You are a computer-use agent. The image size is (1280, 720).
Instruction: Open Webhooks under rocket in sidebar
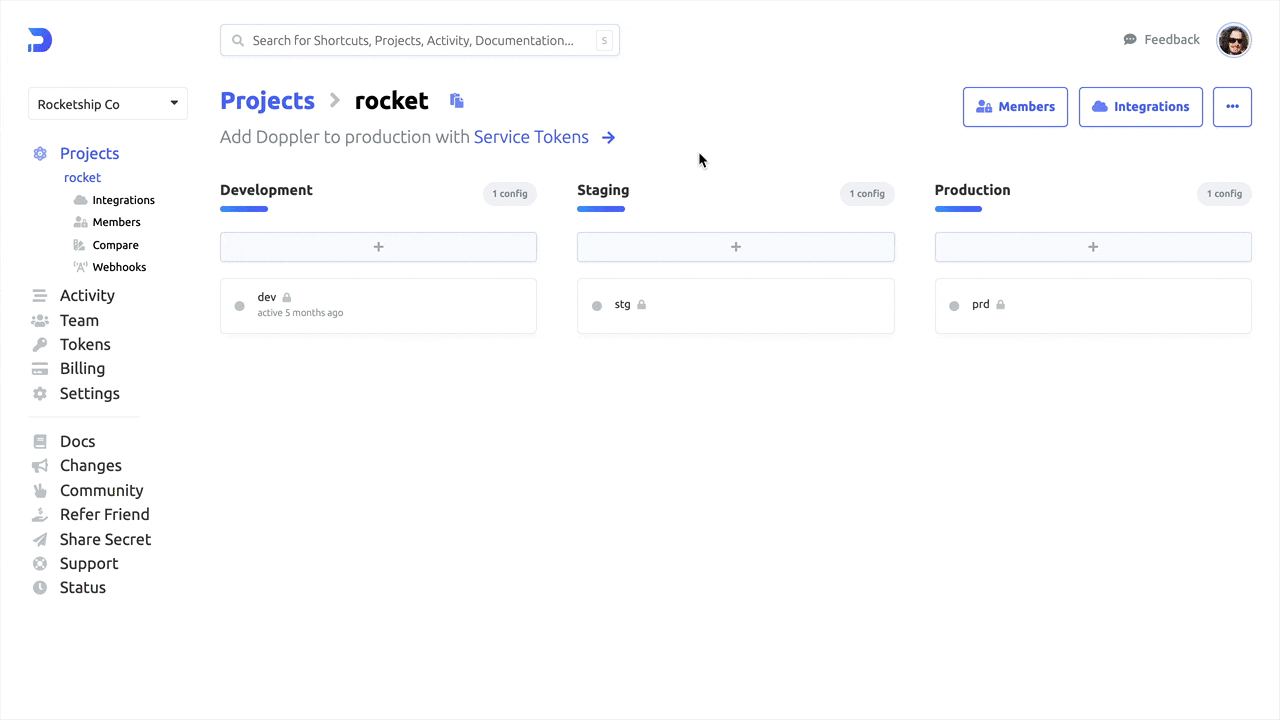click(119, 267)
